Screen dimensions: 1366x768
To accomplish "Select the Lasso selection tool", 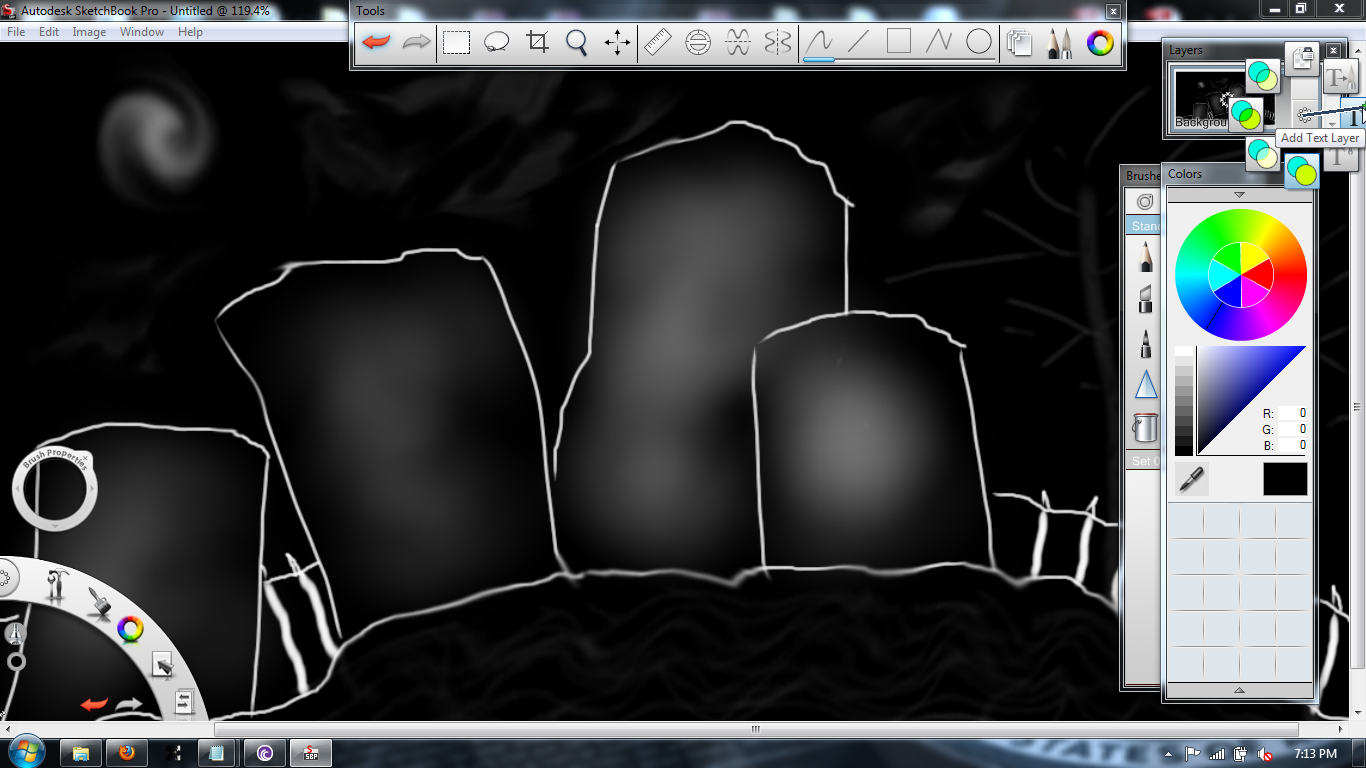I will click(x=497, y=42).
